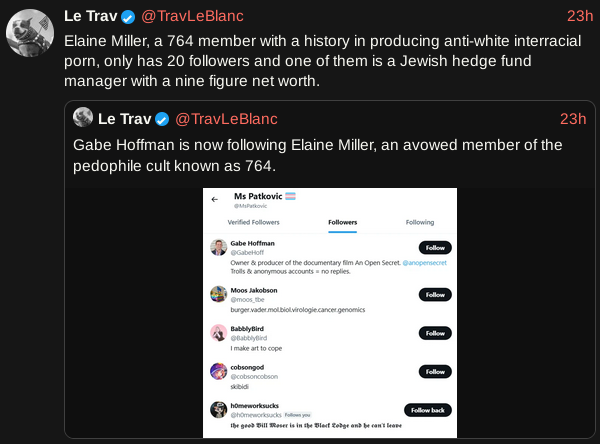The image size is (600, 444).
Task: Open the @anopensecret link in Gabe Hoffman's bio
Action: tap(425, 261)
